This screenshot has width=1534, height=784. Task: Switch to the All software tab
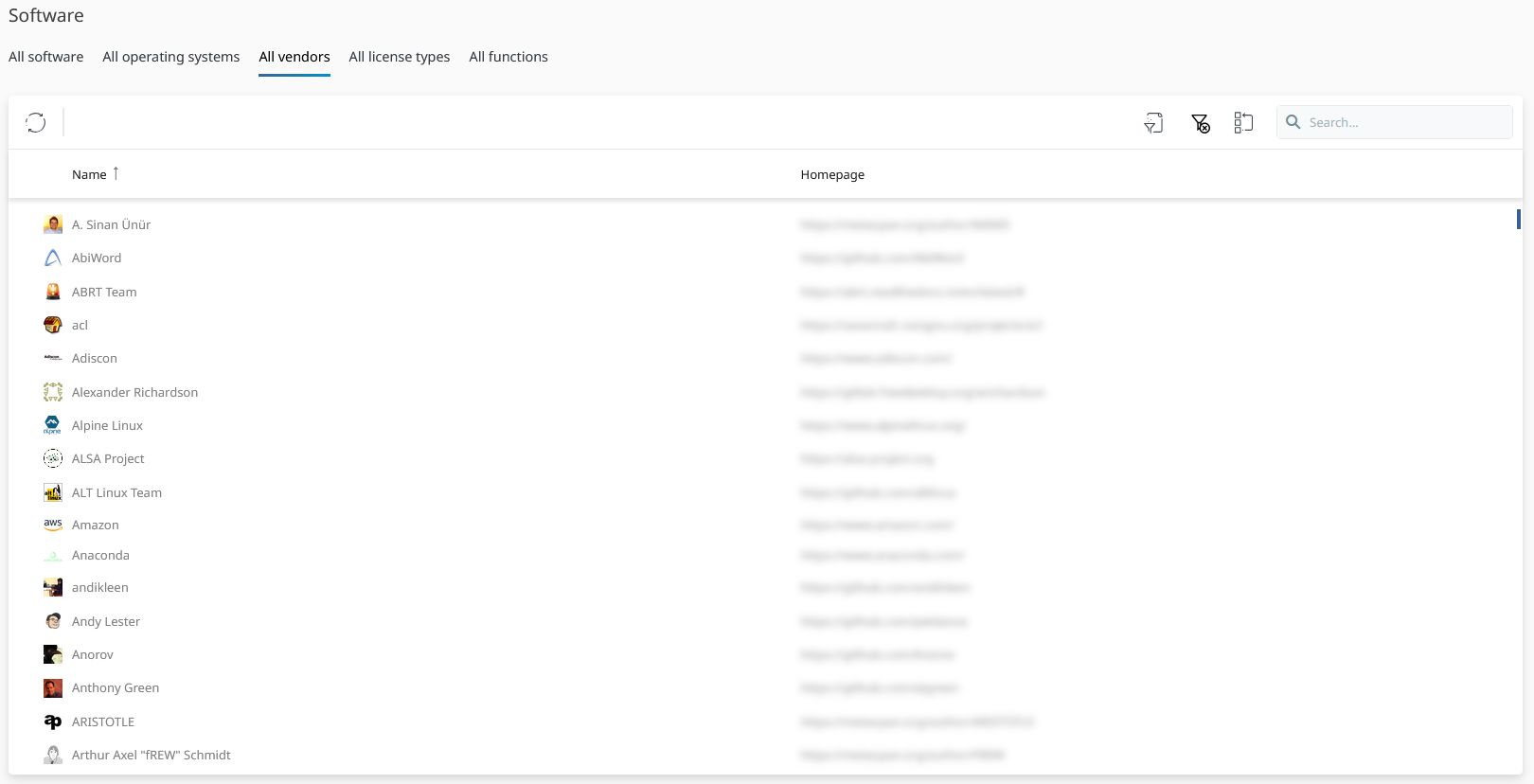(45, 57)
